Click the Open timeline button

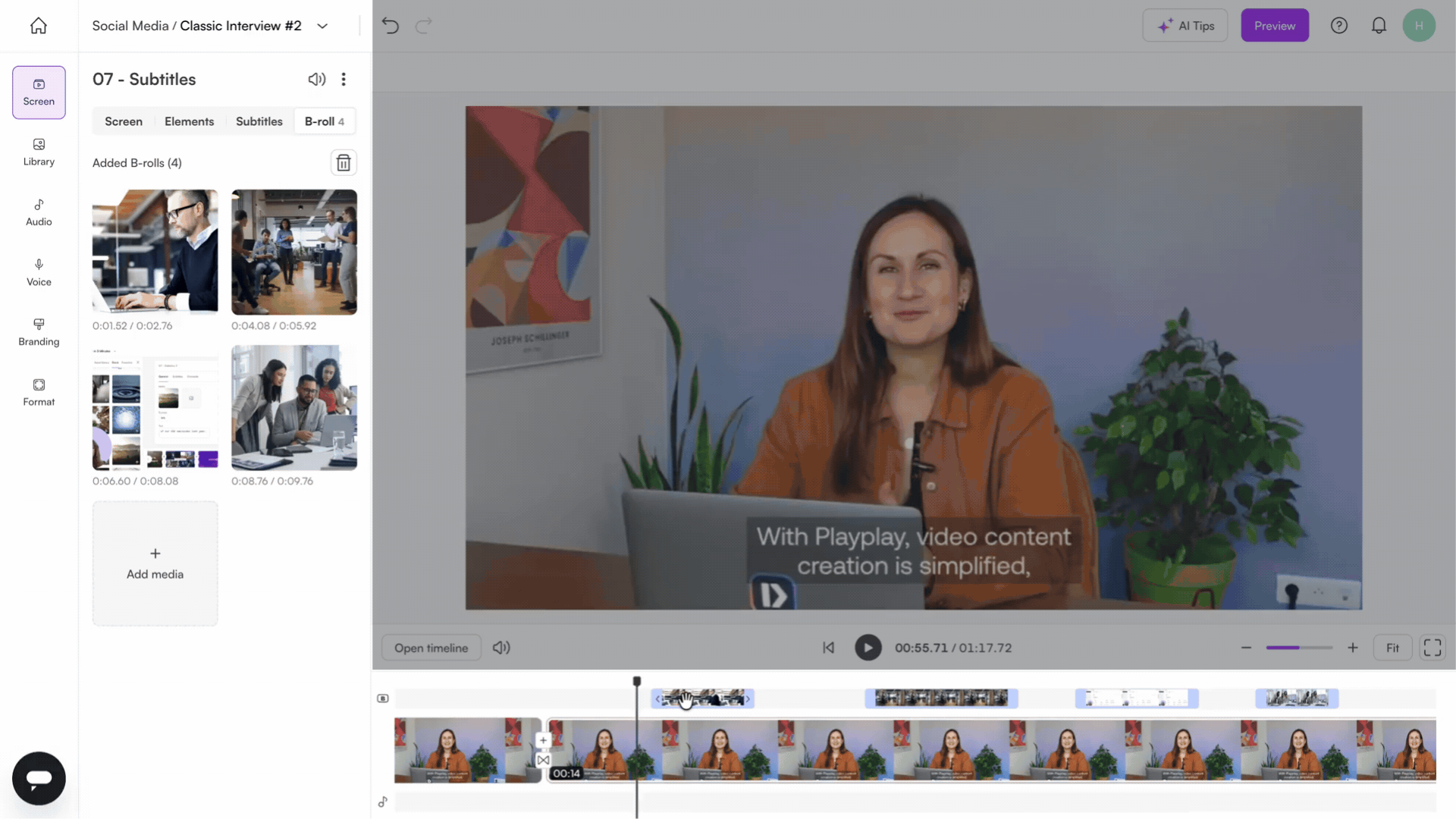(x=431, y=648)
